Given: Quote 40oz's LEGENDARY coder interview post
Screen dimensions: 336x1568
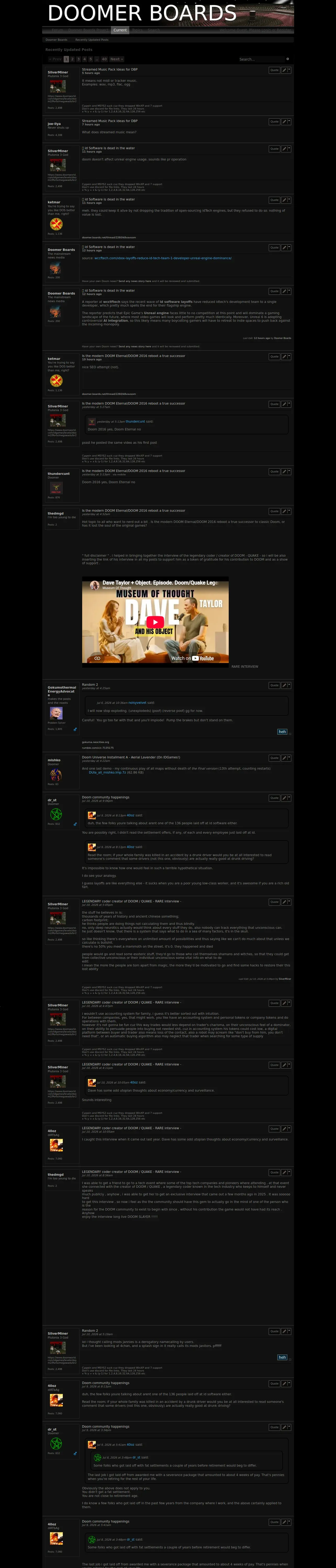Looking at the screenshot, I should [x=275, y=1129].
